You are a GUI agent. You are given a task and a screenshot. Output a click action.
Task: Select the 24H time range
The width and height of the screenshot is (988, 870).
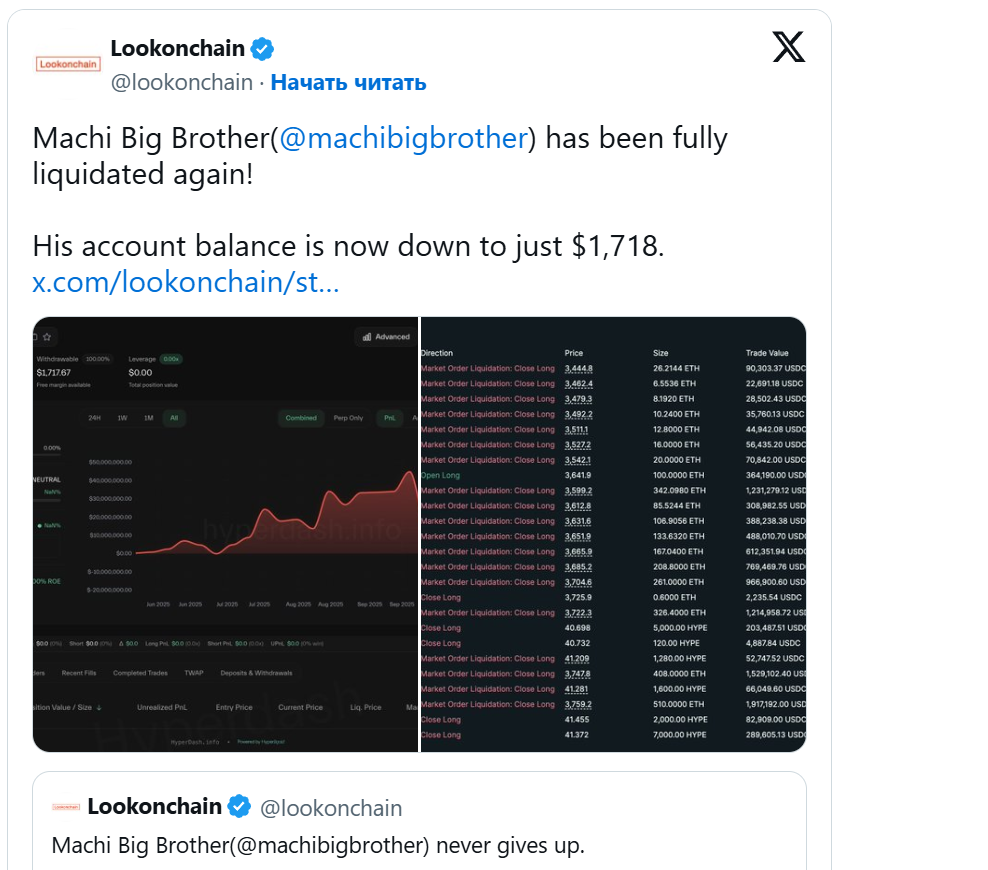[x=94, y=418]
